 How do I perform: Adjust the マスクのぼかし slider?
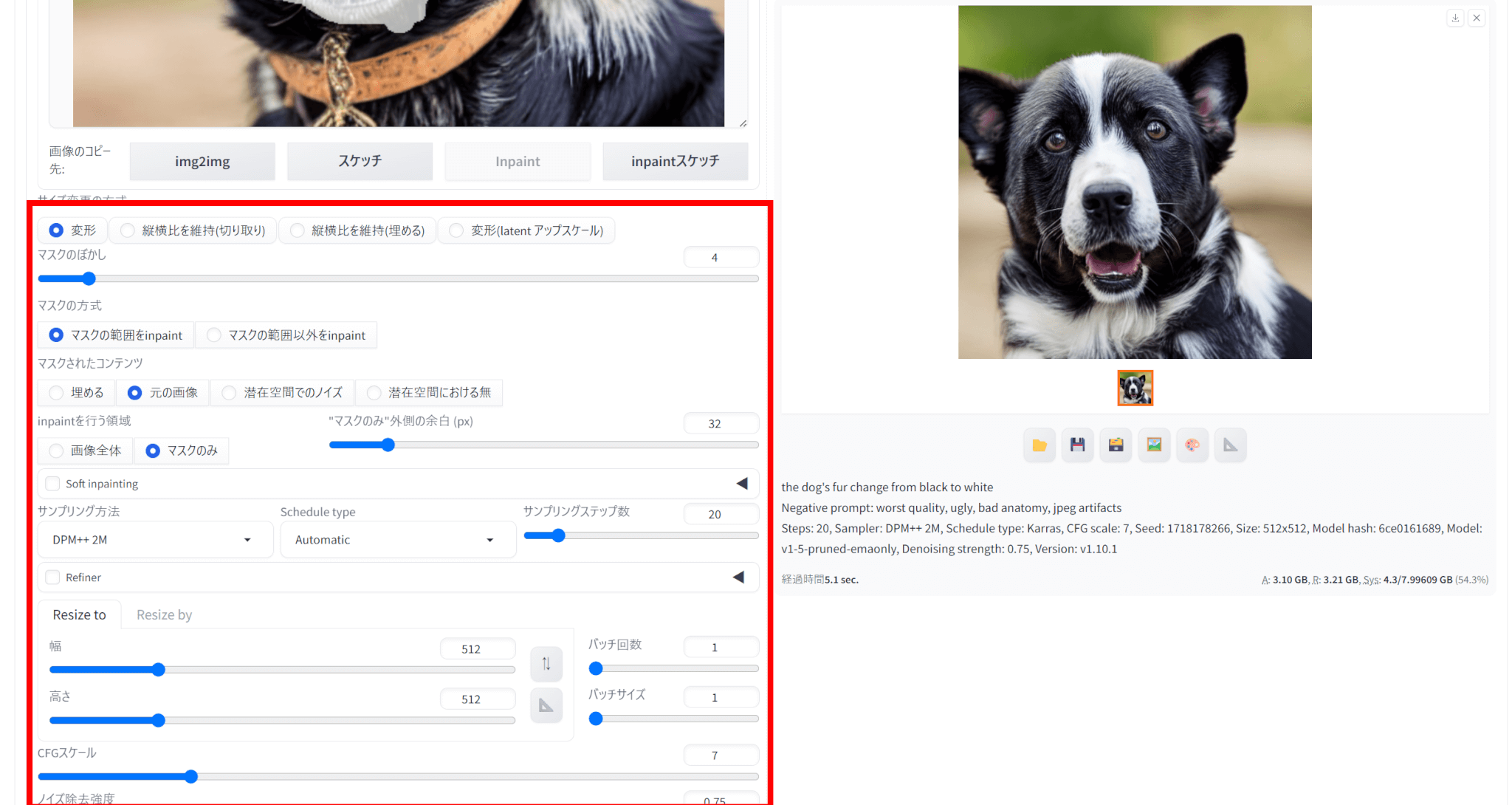398,279
